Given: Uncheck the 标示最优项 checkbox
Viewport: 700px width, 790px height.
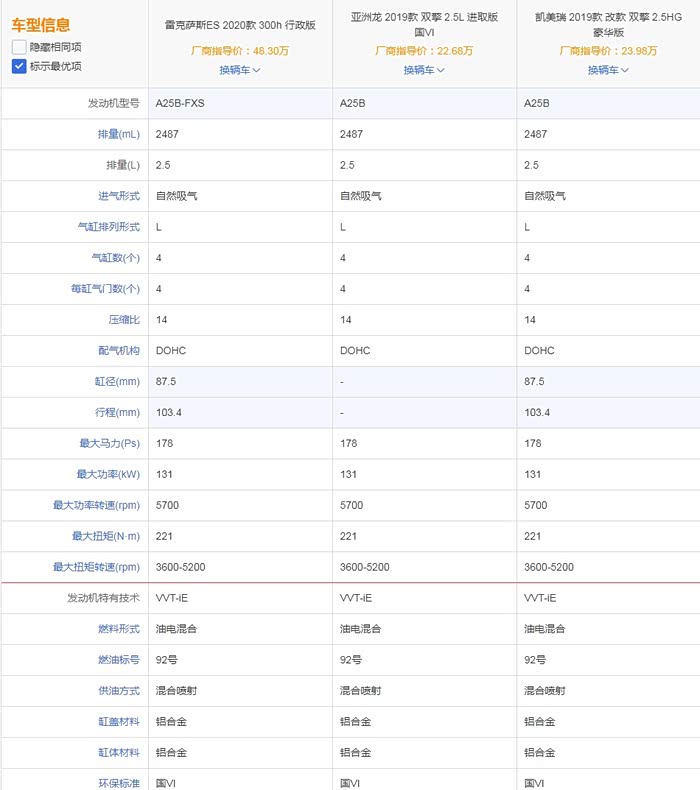Looking at the screenshot, I should click(19, 66).
